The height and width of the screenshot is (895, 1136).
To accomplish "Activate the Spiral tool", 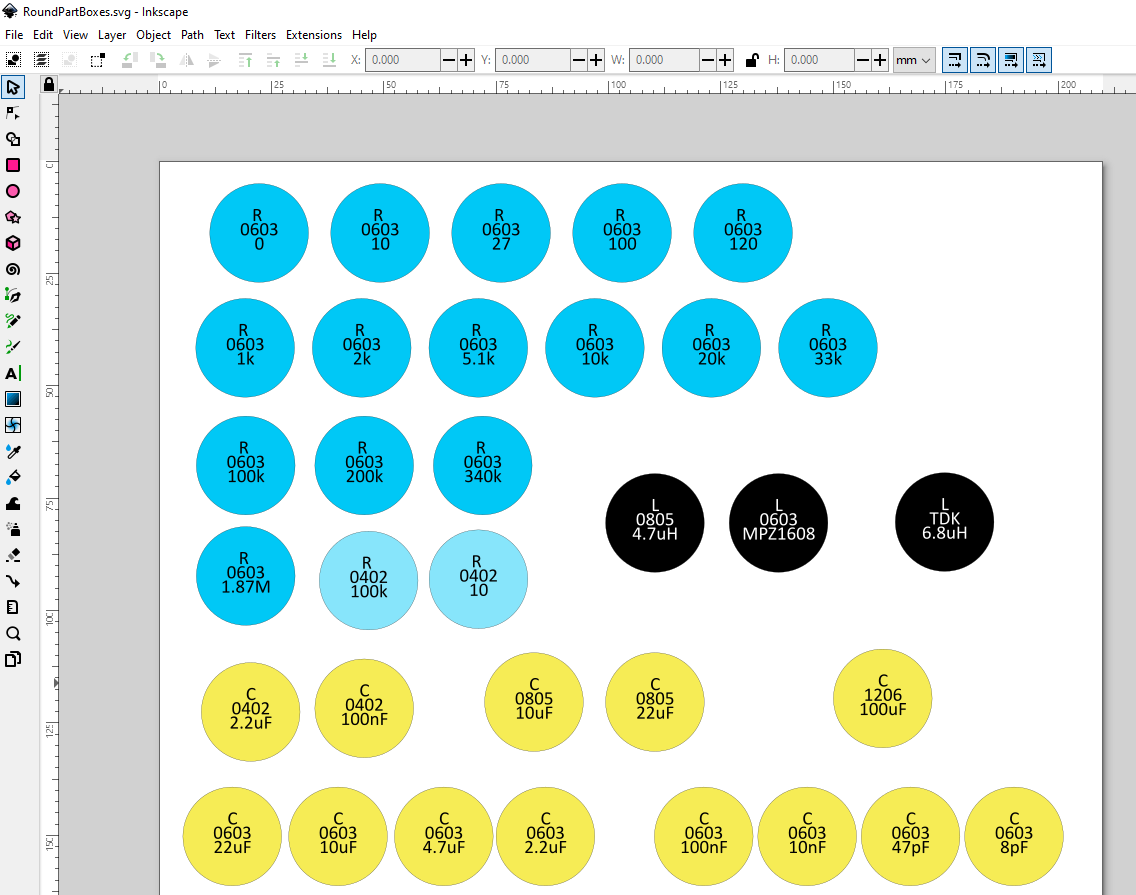I will coord(13,269).
